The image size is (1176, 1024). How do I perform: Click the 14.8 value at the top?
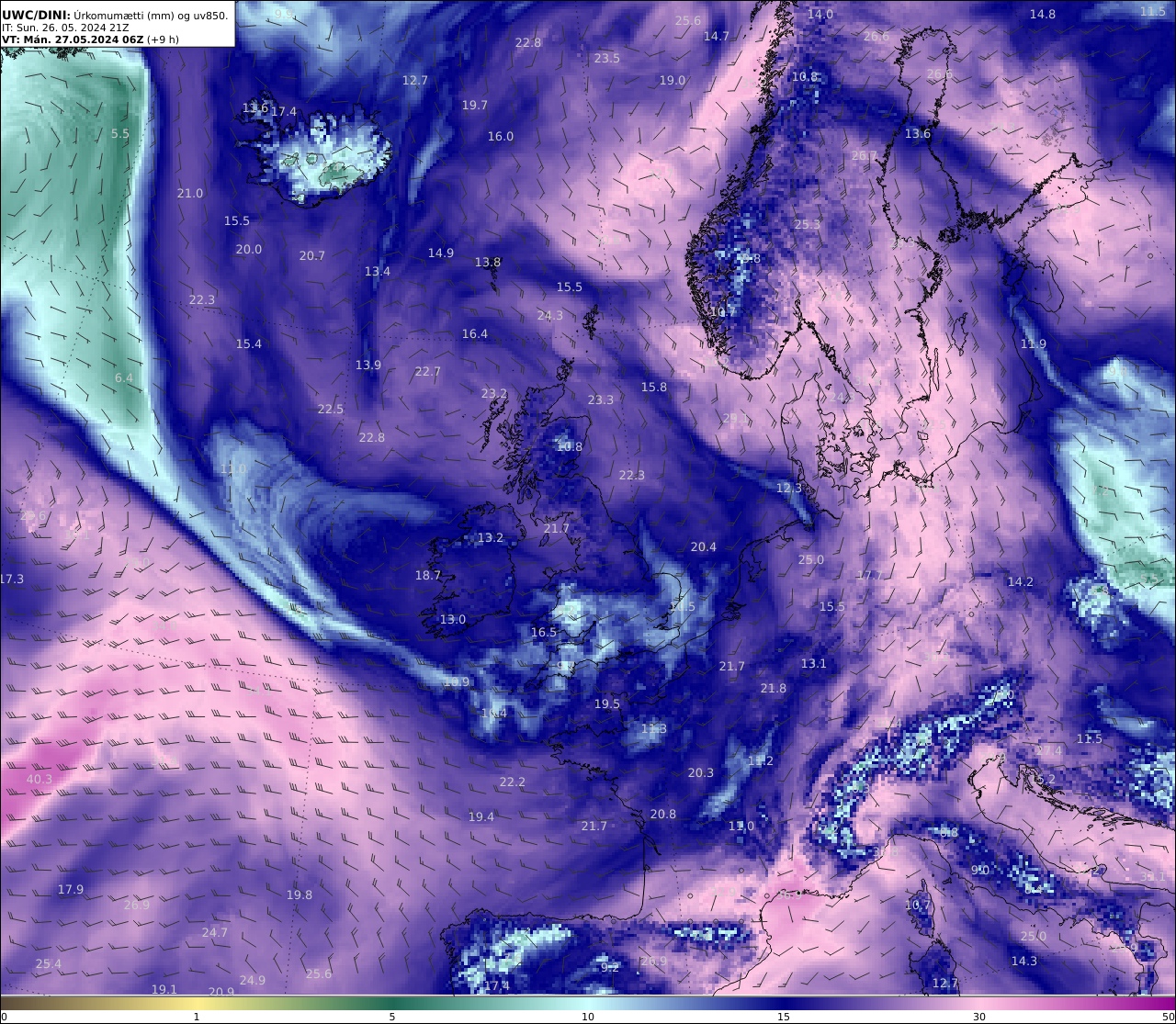(1042, 14)
